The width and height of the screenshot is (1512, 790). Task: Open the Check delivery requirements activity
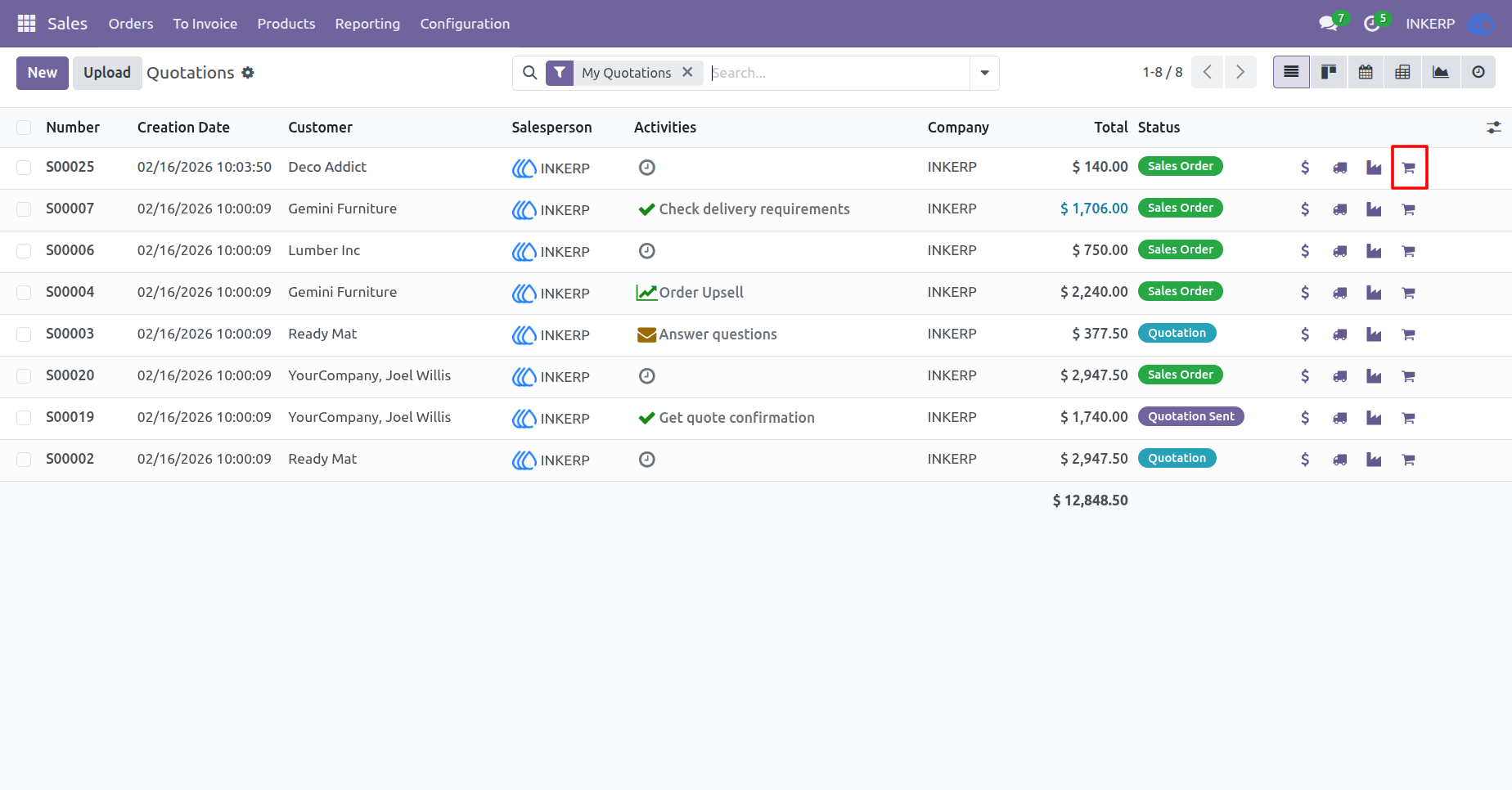(x=744, y=209)
